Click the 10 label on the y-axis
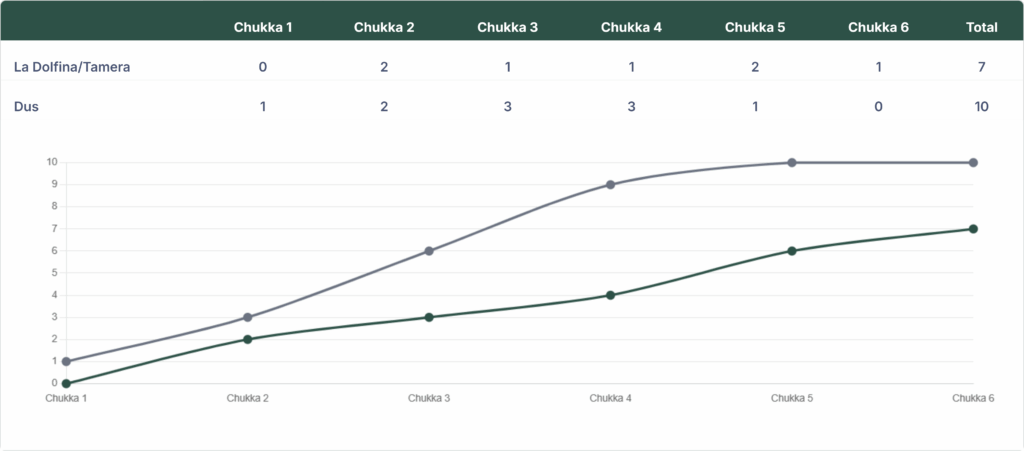 pos(52,162)
